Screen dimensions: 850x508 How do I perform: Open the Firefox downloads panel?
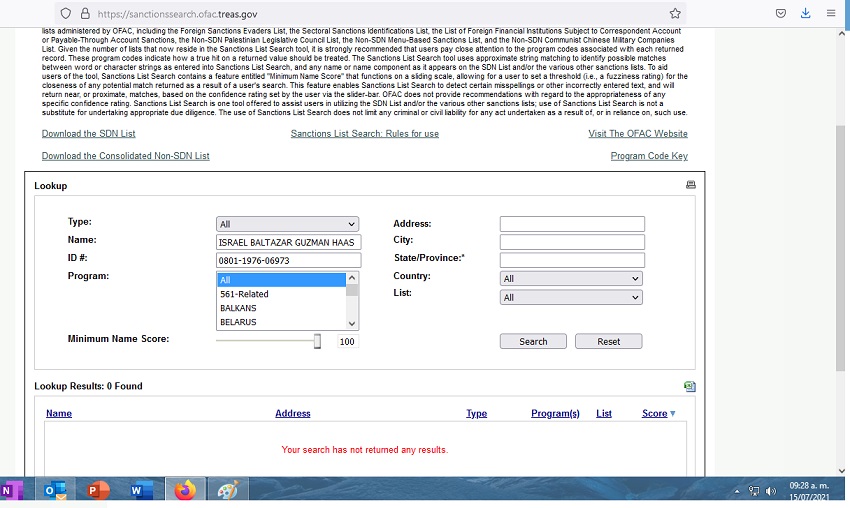(x=806, y=14)
